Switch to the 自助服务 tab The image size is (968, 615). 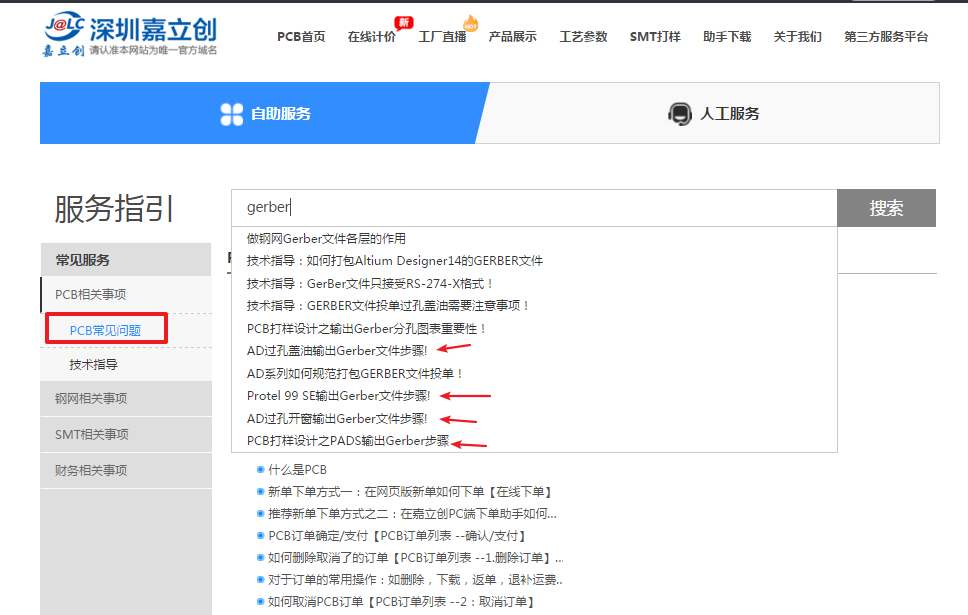tap(265, 114)
